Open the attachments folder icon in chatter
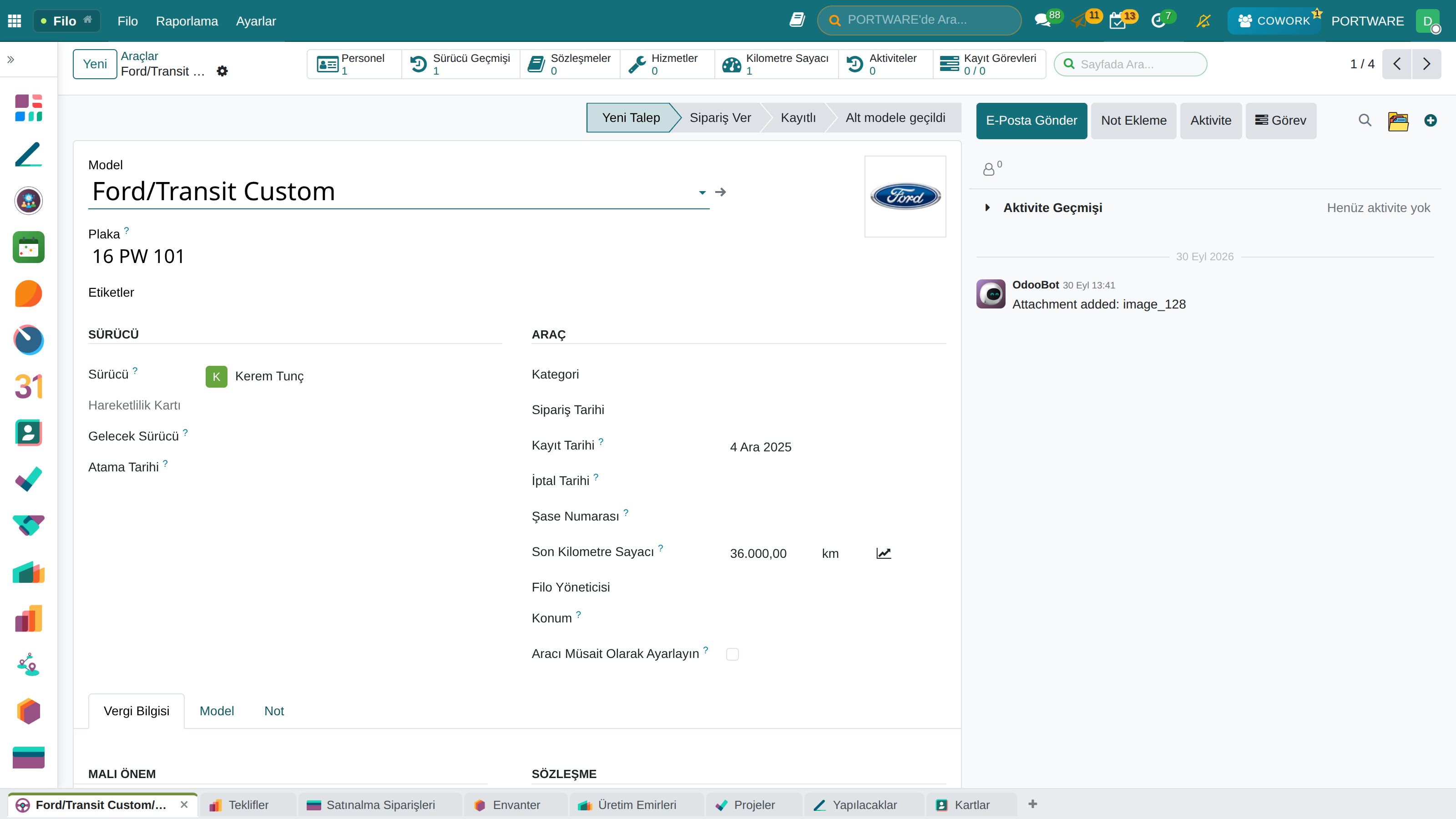Screen dimensions: 1456x819 1398,121
